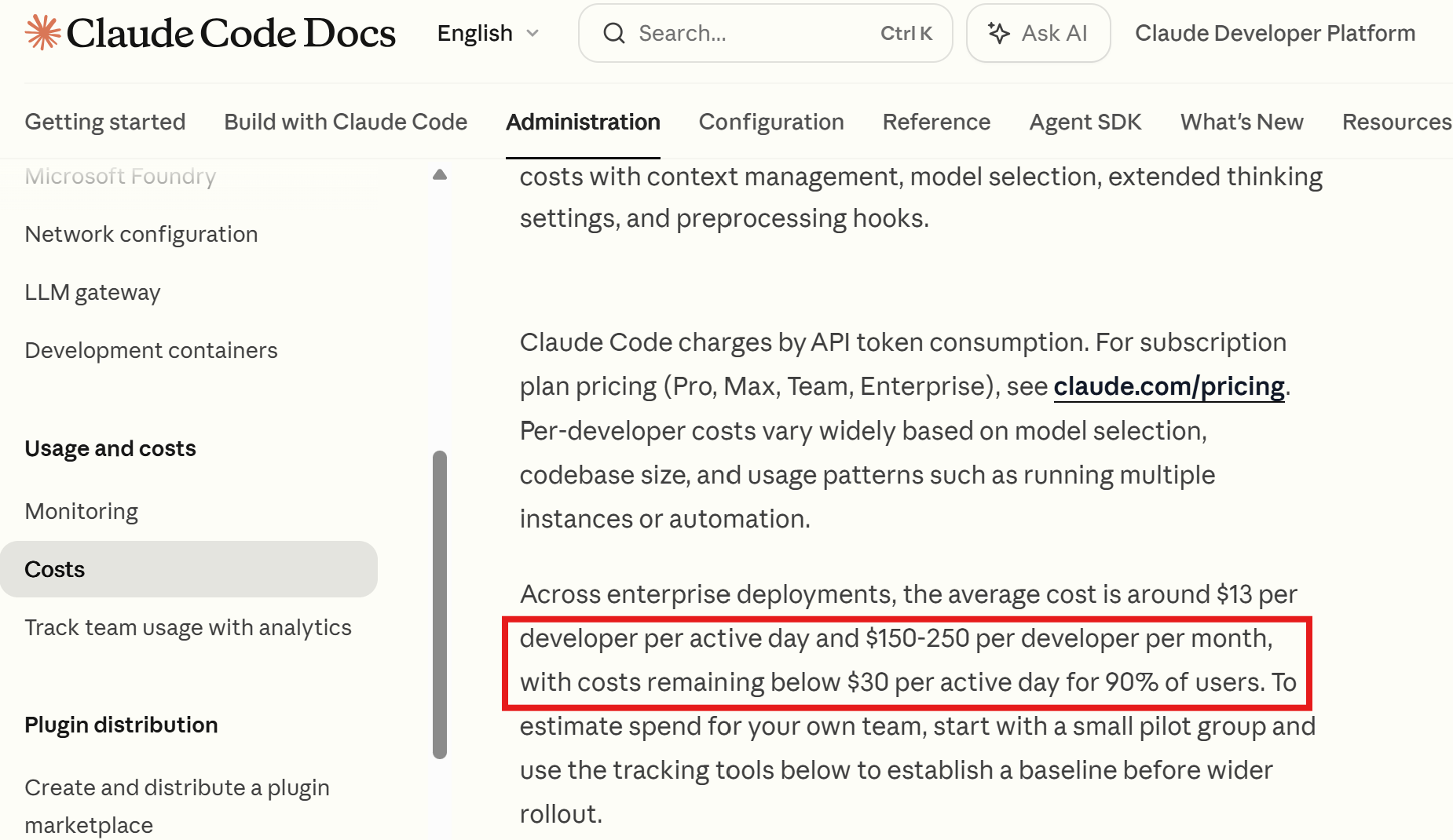The height and width of the screenshot is (840, 1453).
Task: Open the Costs sidebar entry
Action: 54,568
